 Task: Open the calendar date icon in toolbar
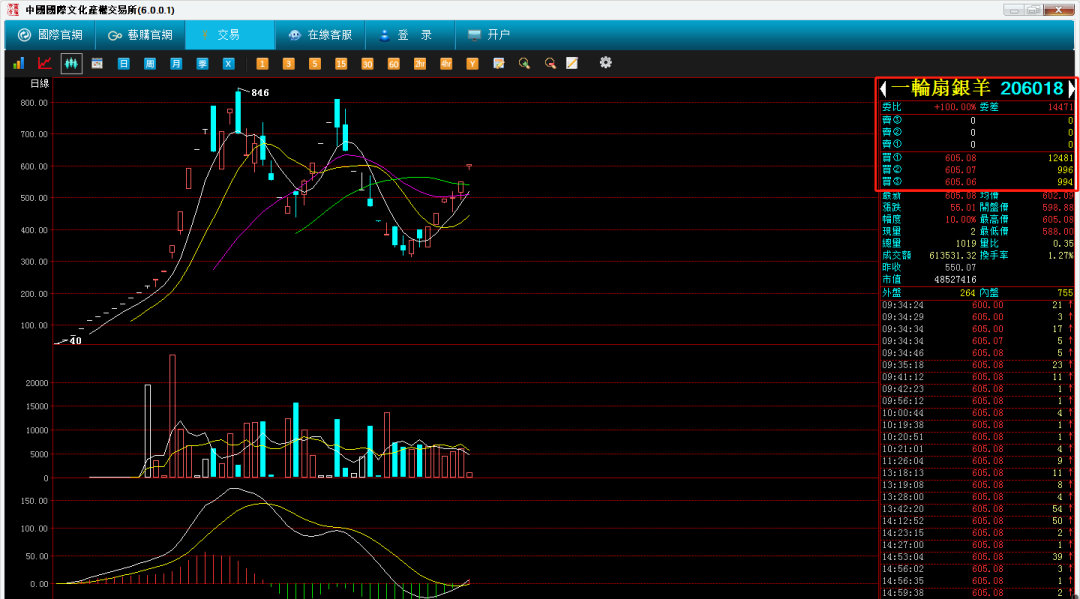(97, 63)
